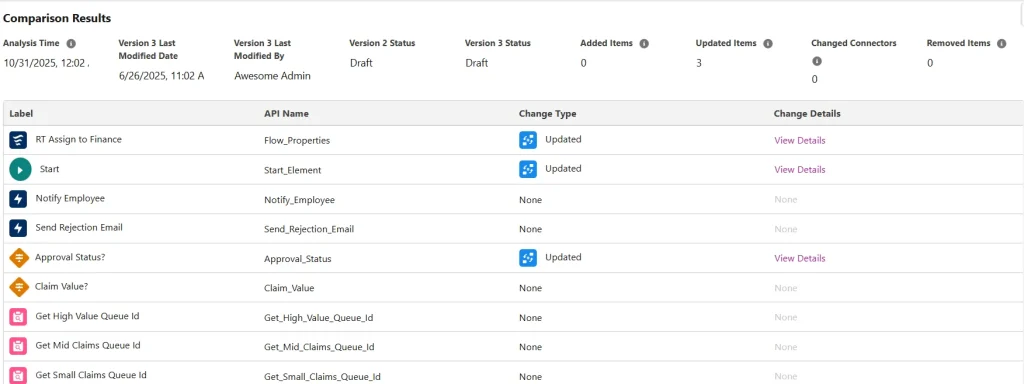Click the Awesome Admin modified-by value
Image resolution: width=1024 pixels, height=384 pixels.
click(x=272, y=76)
